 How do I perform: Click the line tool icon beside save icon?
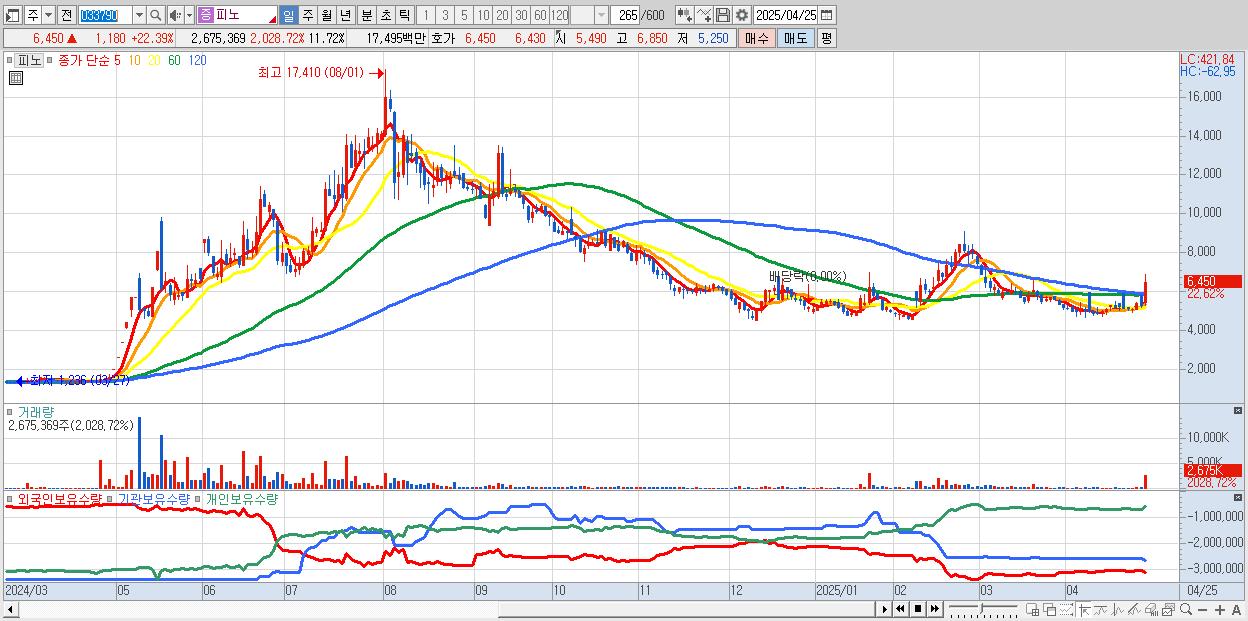click(704, 15)
